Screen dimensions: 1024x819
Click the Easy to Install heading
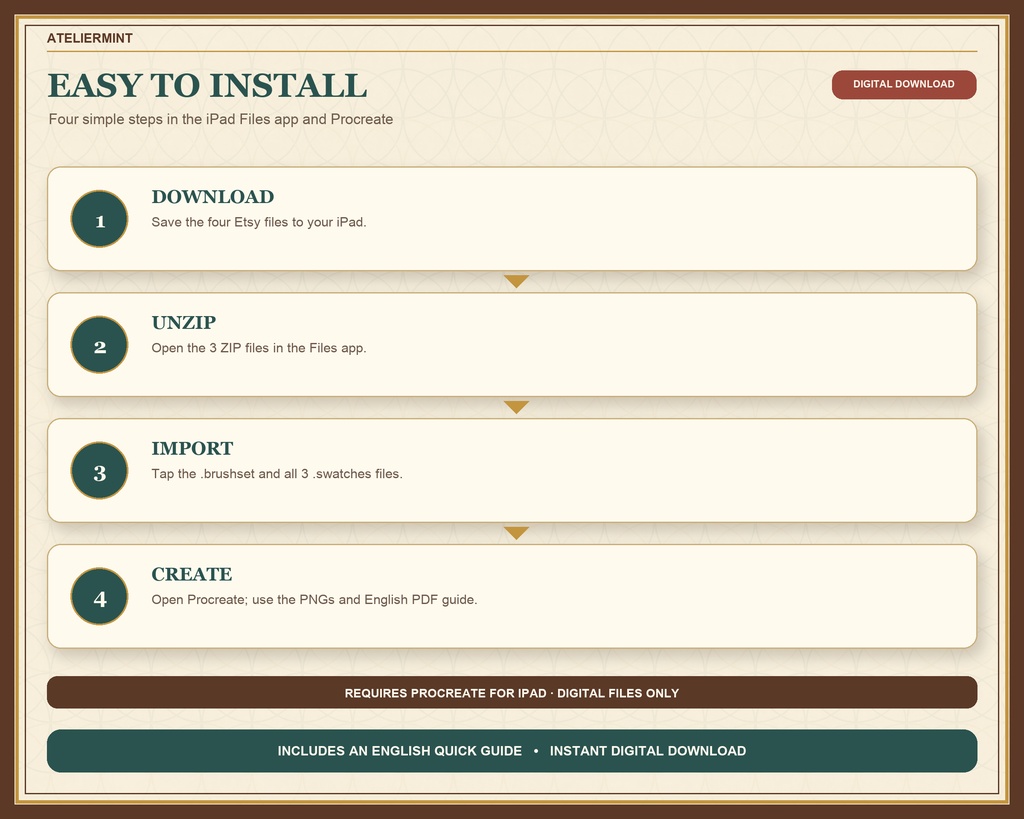(x=208, y=86)
